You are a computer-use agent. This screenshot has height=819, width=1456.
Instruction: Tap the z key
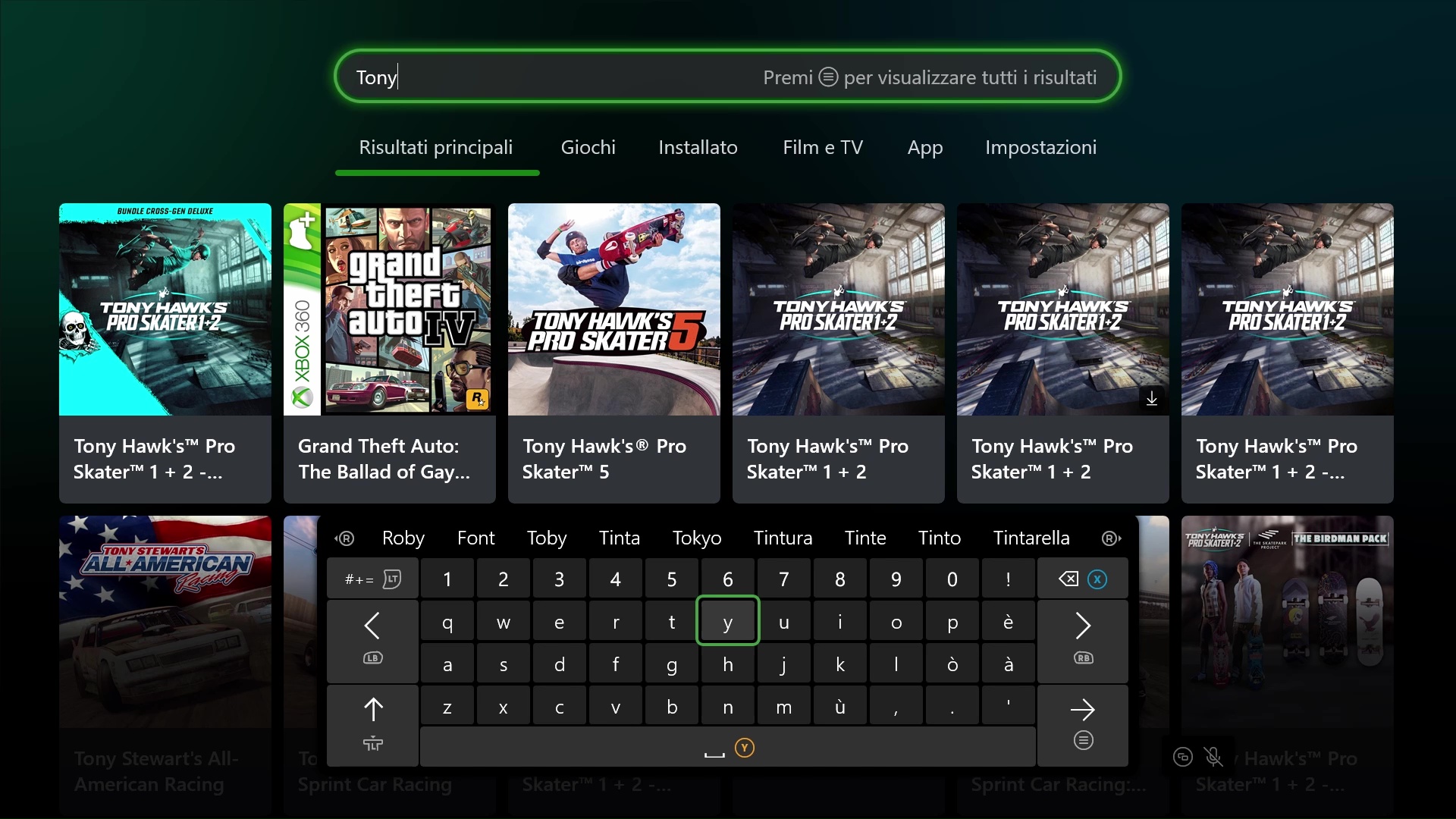coord(447,707)
